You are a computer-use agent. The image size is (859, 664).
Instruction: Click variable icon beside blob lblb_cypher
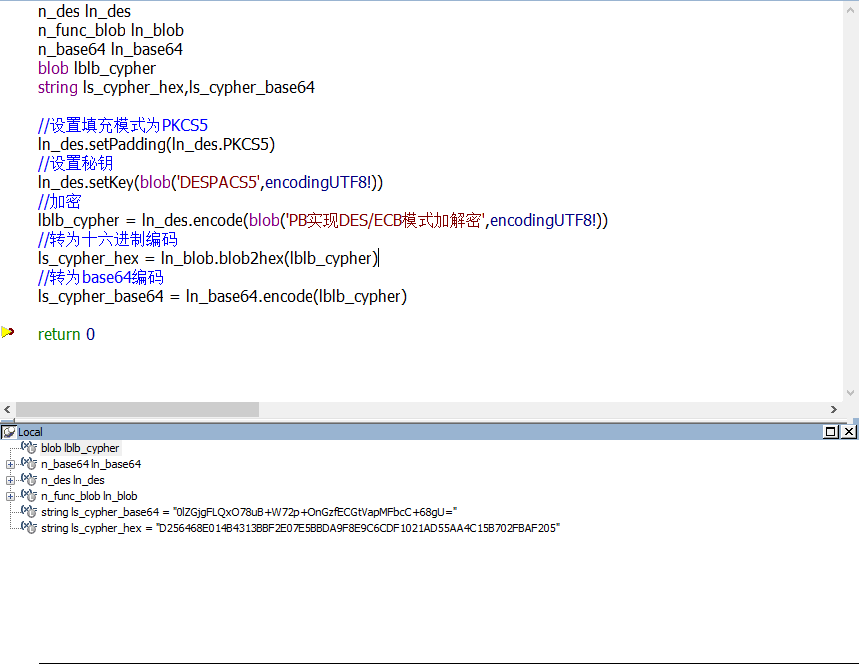[x=29, y=448]
